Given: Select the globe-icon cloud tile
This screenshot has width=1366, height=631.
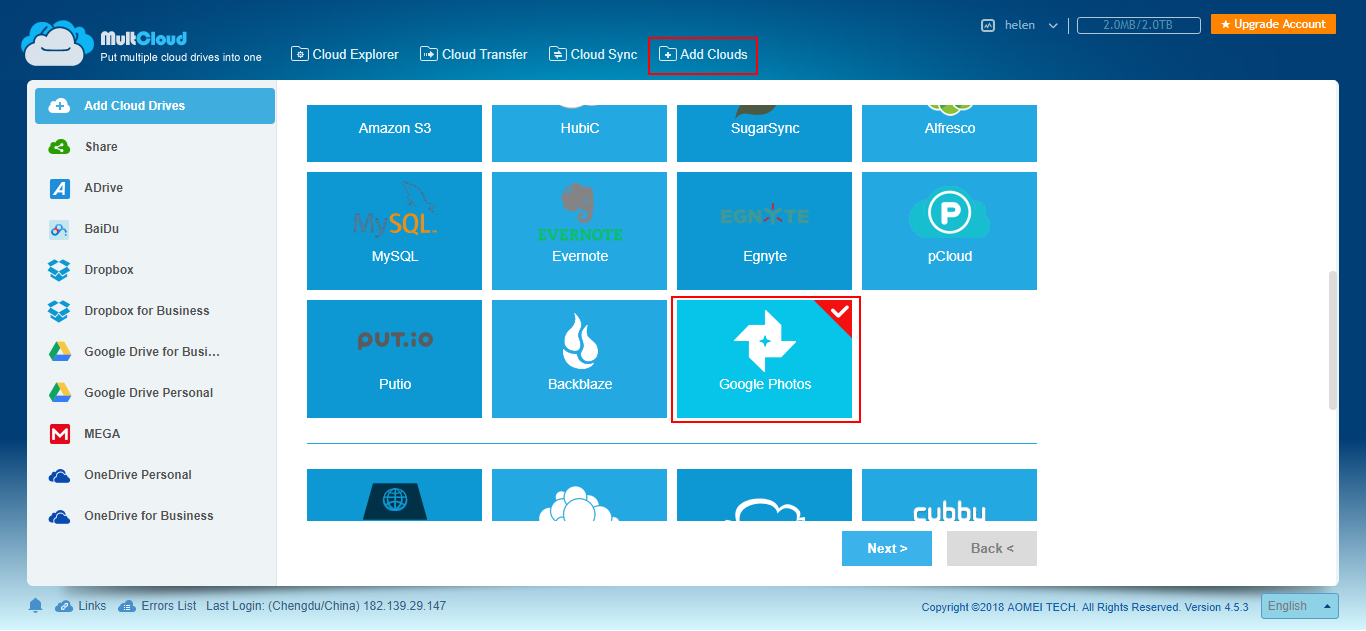Looking at the screenshot, I should [394, 495].
